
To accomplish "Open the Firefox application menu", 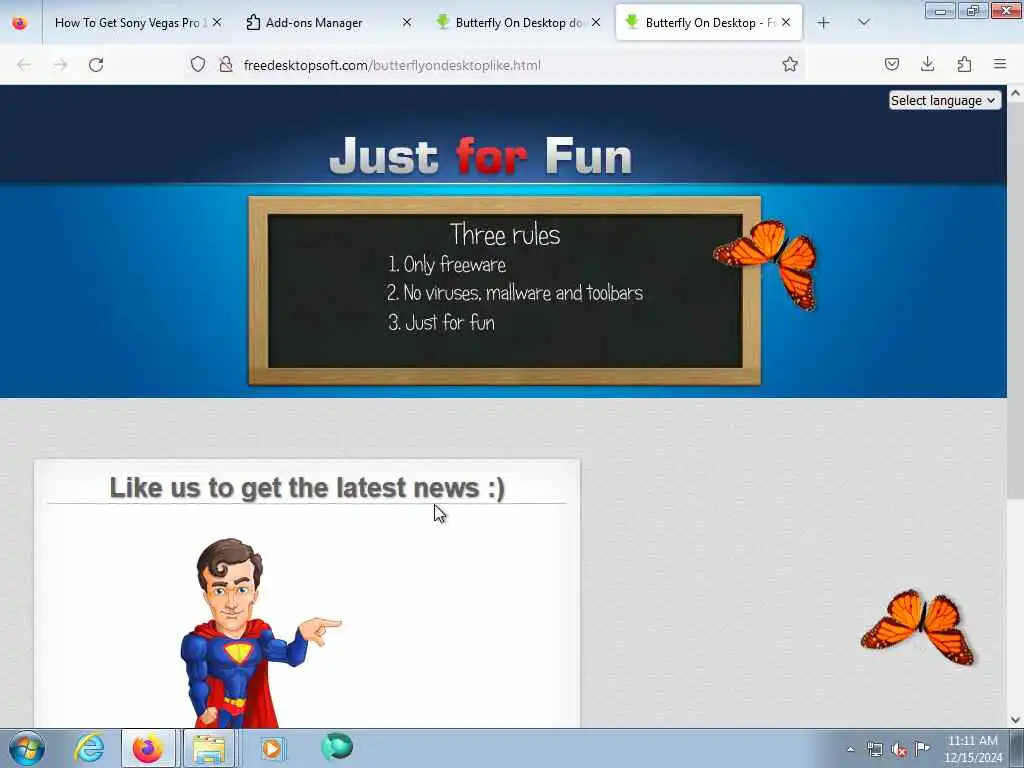I will [x=1000, y=64].
